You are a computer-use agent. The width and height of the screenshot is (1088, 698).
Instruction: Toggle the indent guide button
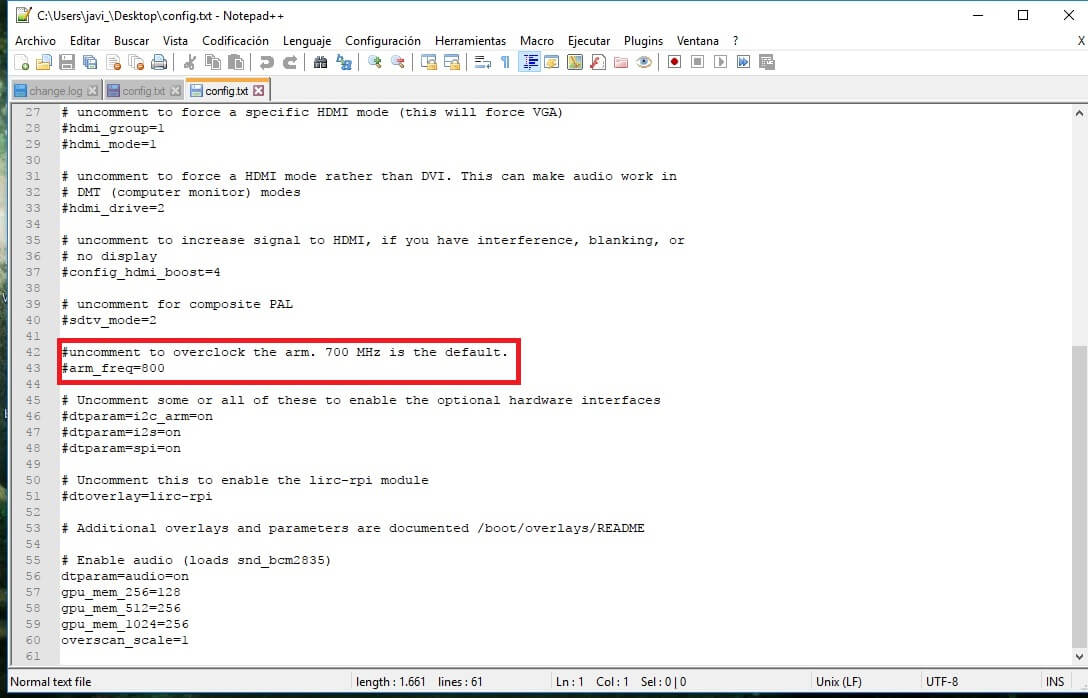tap(529, 62)
